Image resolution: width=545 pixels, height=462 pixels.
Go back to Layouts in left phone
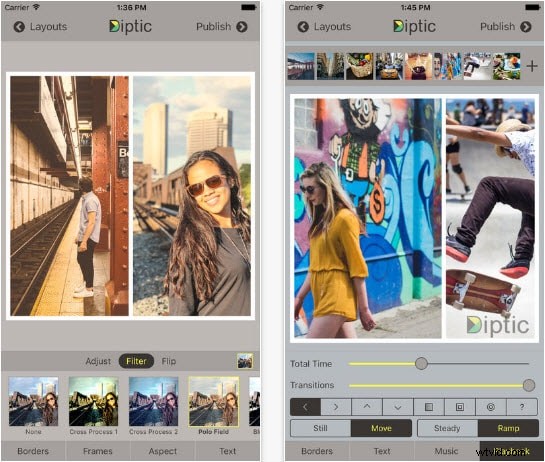coord(40,27)
